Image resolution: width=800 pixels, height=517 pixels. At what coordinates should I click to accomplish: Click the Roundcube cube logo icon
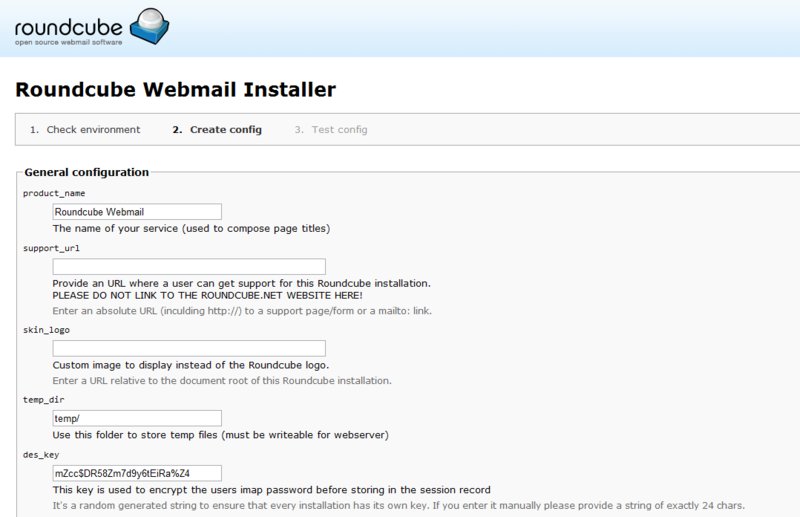click(x=149, y=26)
